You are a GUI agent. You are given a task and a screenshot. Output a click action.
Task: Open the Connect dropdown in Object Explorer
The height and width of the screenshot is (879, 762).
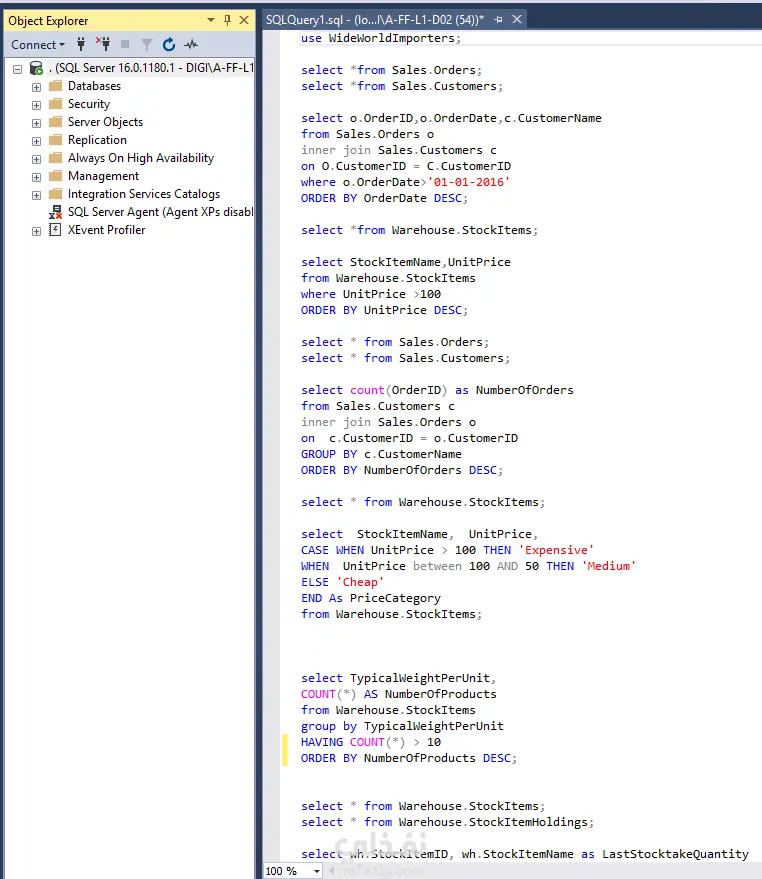point(38,45)
